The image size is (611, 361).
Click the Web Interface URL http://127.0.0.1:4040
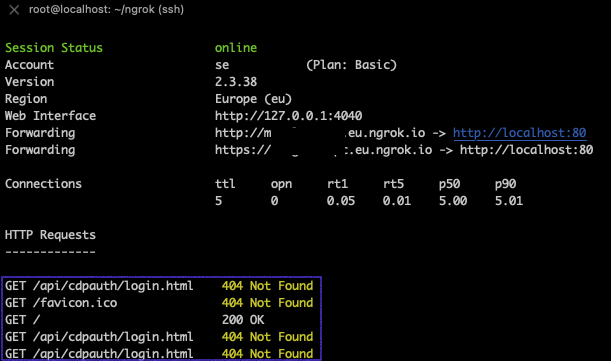pyautogui.click(x=288, y=116)
